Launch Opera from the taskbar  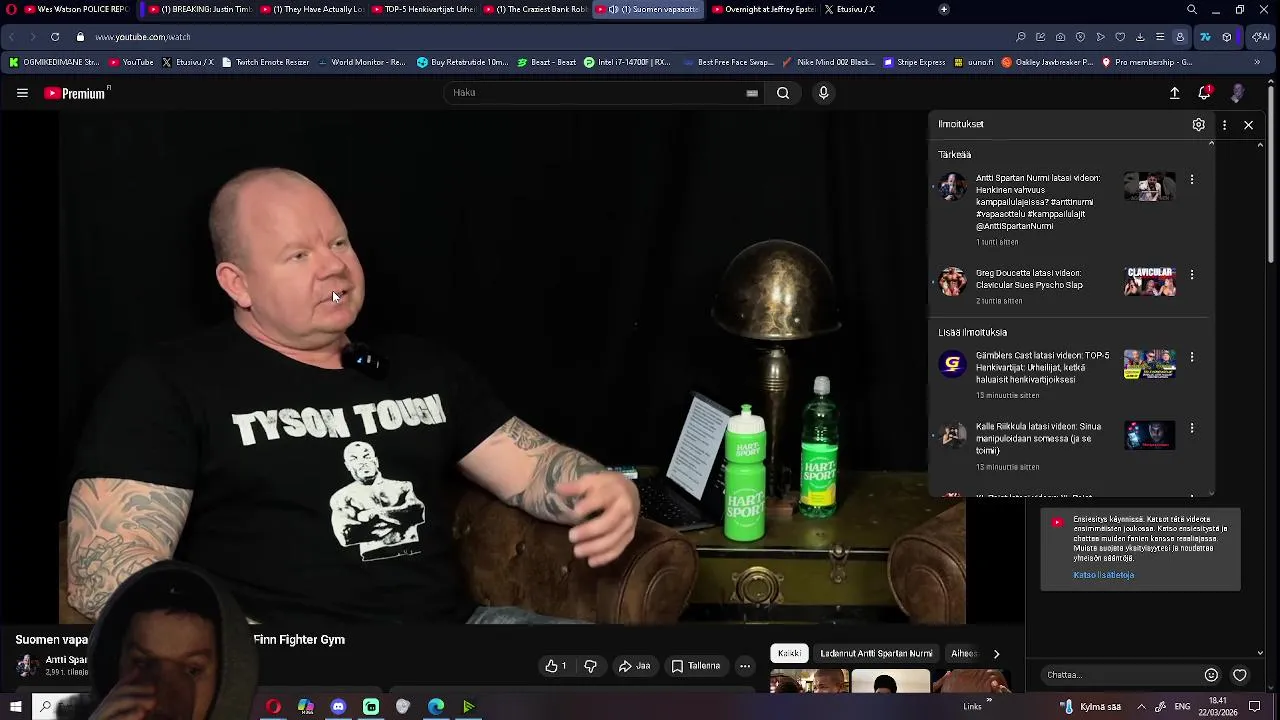coord(273,707)
